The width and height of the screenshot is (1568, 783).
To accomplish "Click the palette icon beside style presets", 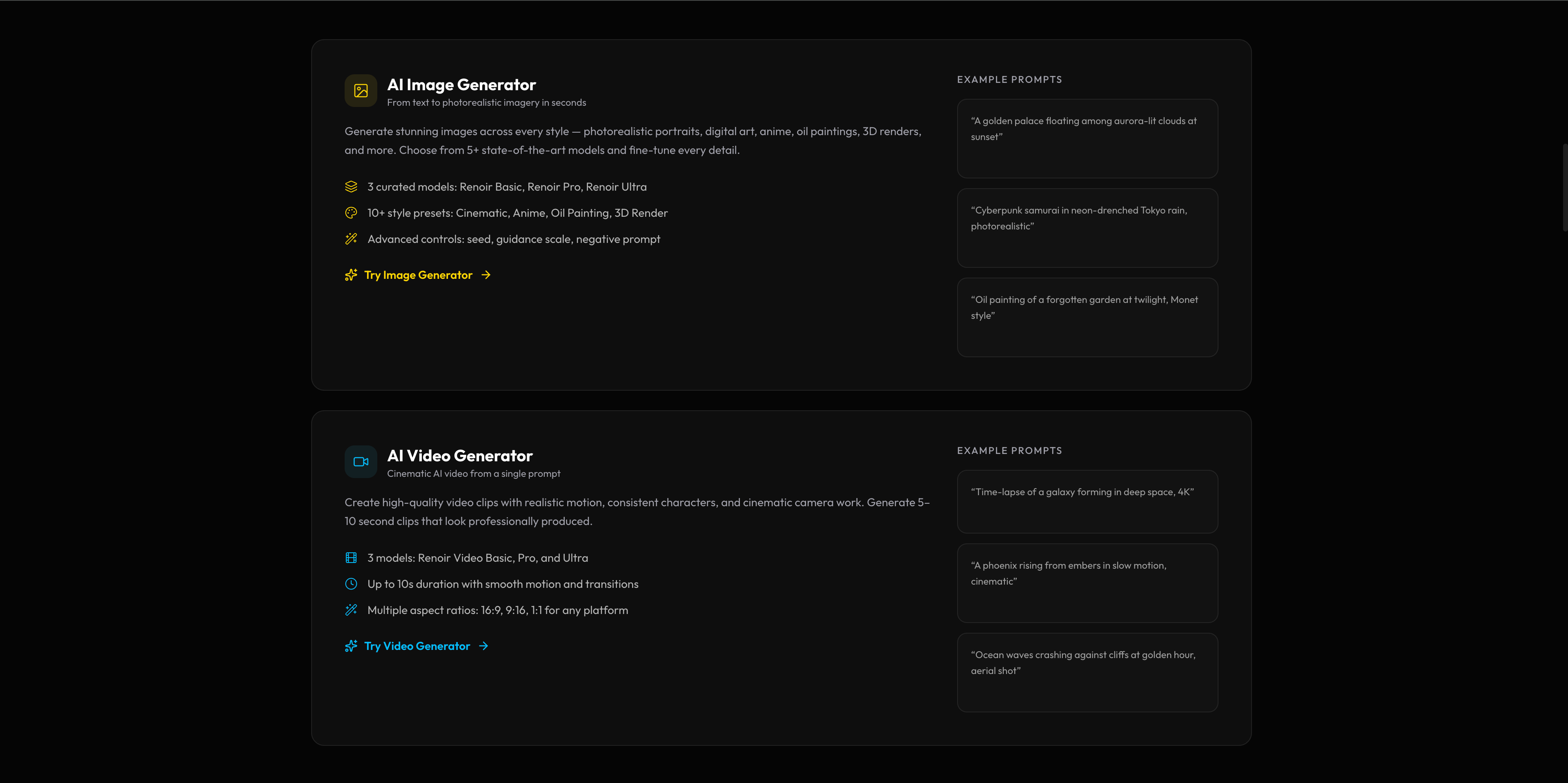I will (351, 213).
